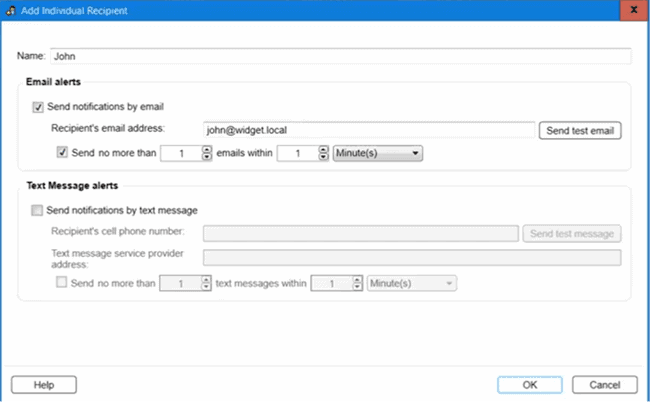Screen dimensions: 650x402
Task: Toggle Send notifications by email checkbox
Action: [38, 107]
